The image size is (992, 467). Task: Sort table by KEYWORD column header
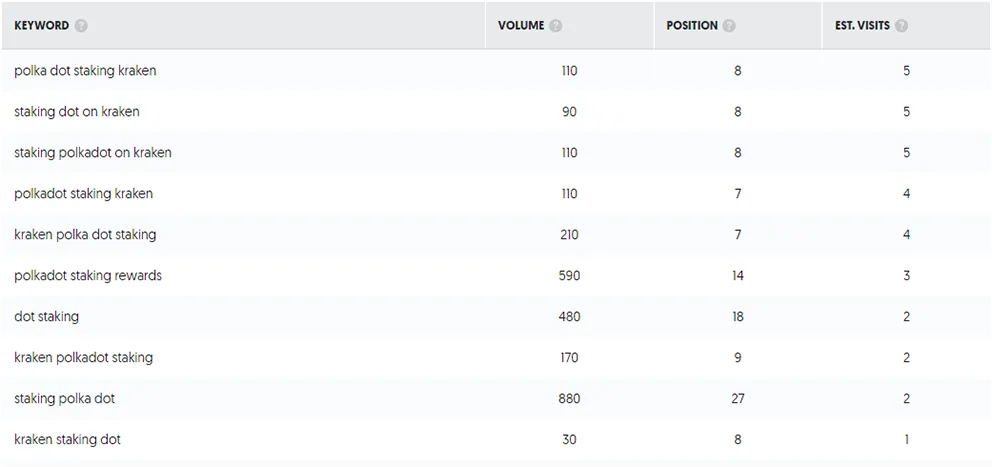(x=41, y=26)
